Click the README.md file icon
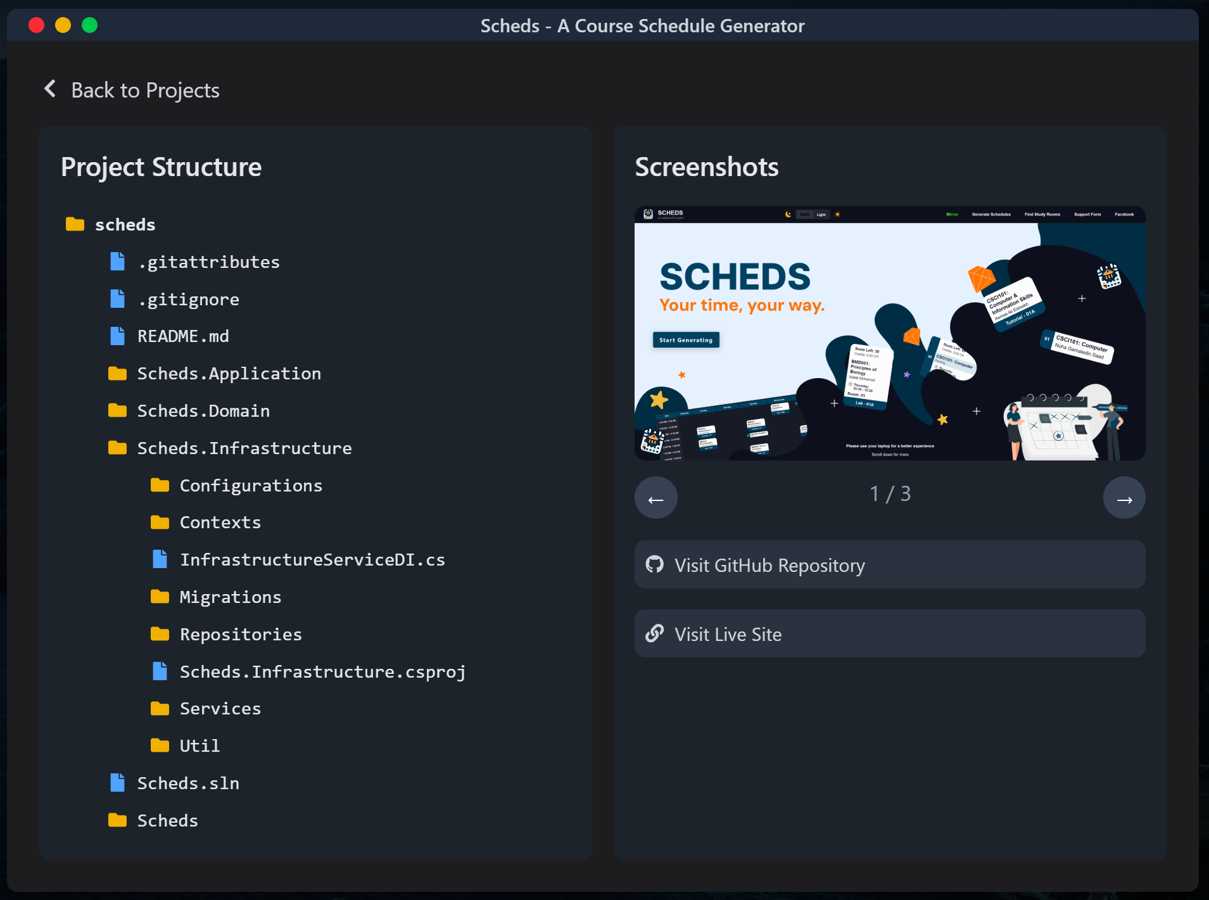1209x900 pixels. click(118, 336)
